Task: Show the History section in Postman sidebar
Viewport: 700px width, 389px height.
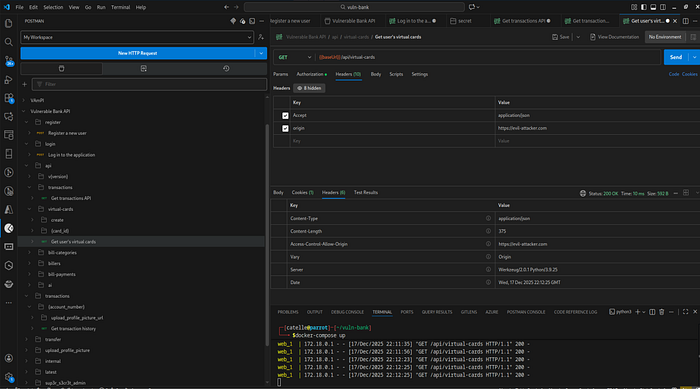Action: click(x=226, y=68)
